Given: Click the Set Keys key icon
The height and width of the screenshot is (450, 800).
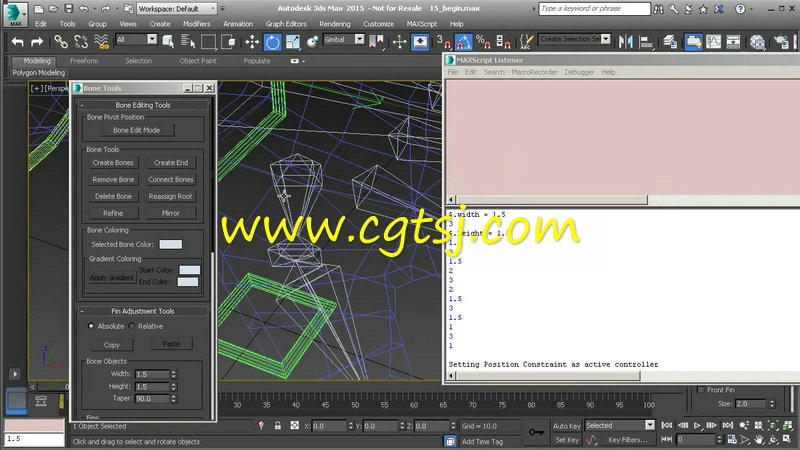Looking at the screenshot, I should click(536, 432).
